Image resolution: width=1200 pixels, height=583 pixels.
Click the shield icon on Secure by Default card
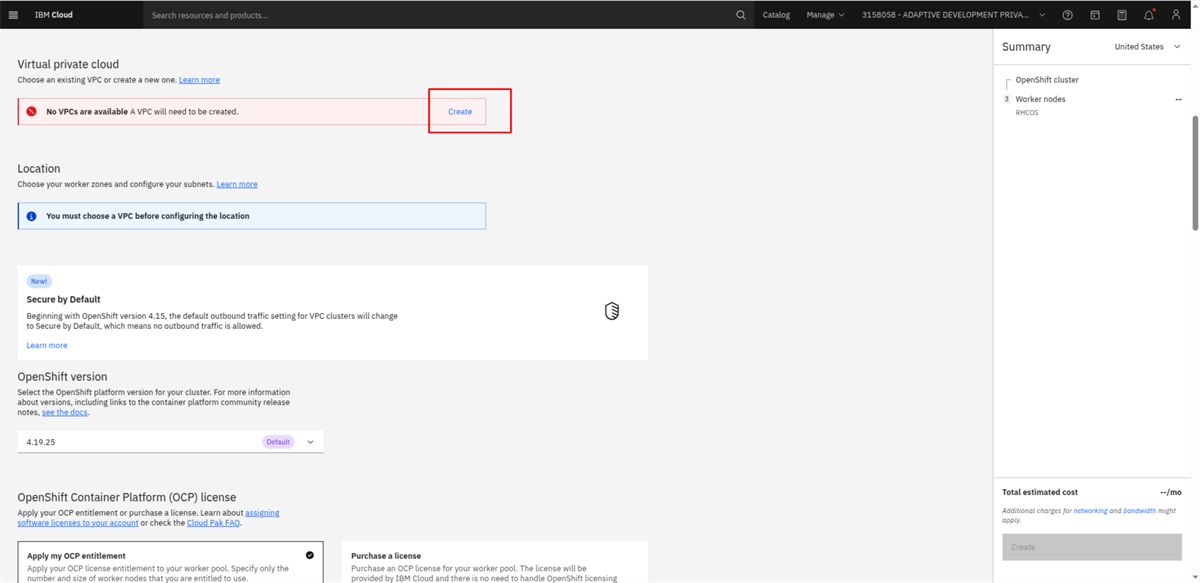tap(612, 311)
